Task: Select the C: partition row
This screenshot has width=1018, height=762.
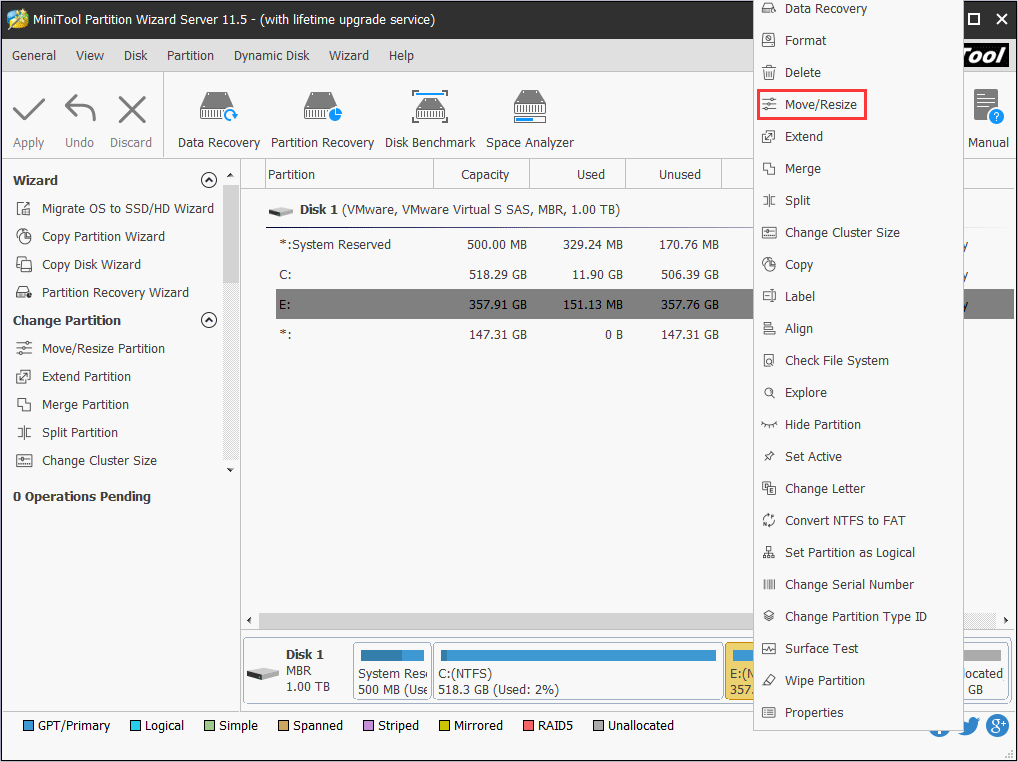Action: pos(514,275)
